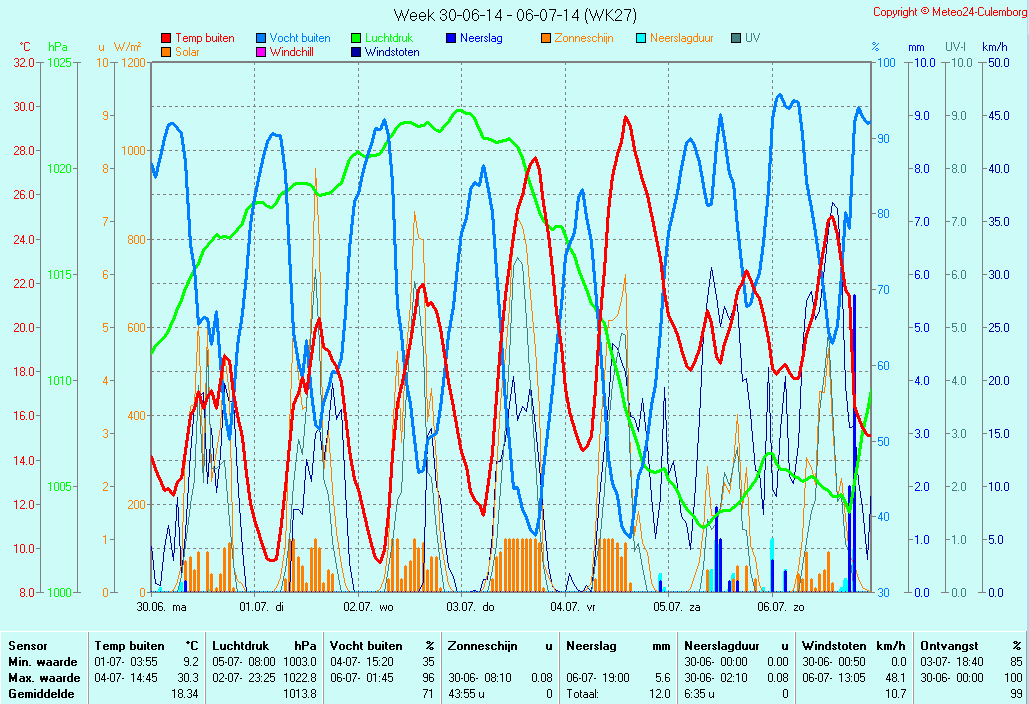The width and height of the screenshot is (1029, 704).
Task: Click the cyan Neerslagduur legend swatch
Action: coord(641,38)
